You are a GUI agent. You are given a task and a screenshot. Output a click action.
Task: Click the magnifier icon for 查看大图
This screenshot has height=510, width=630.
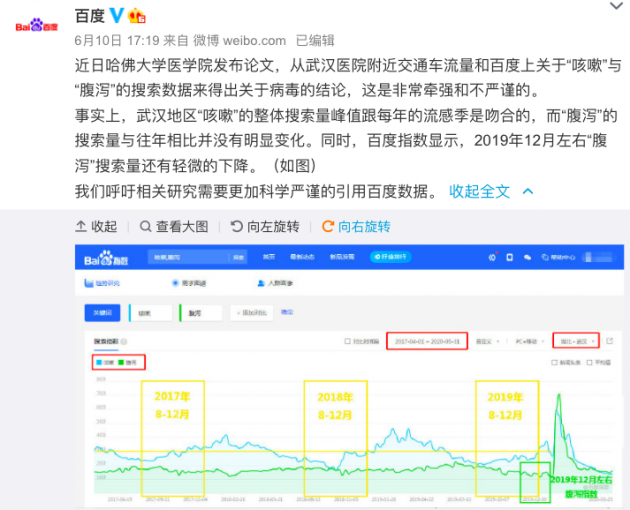pos(145,227)
